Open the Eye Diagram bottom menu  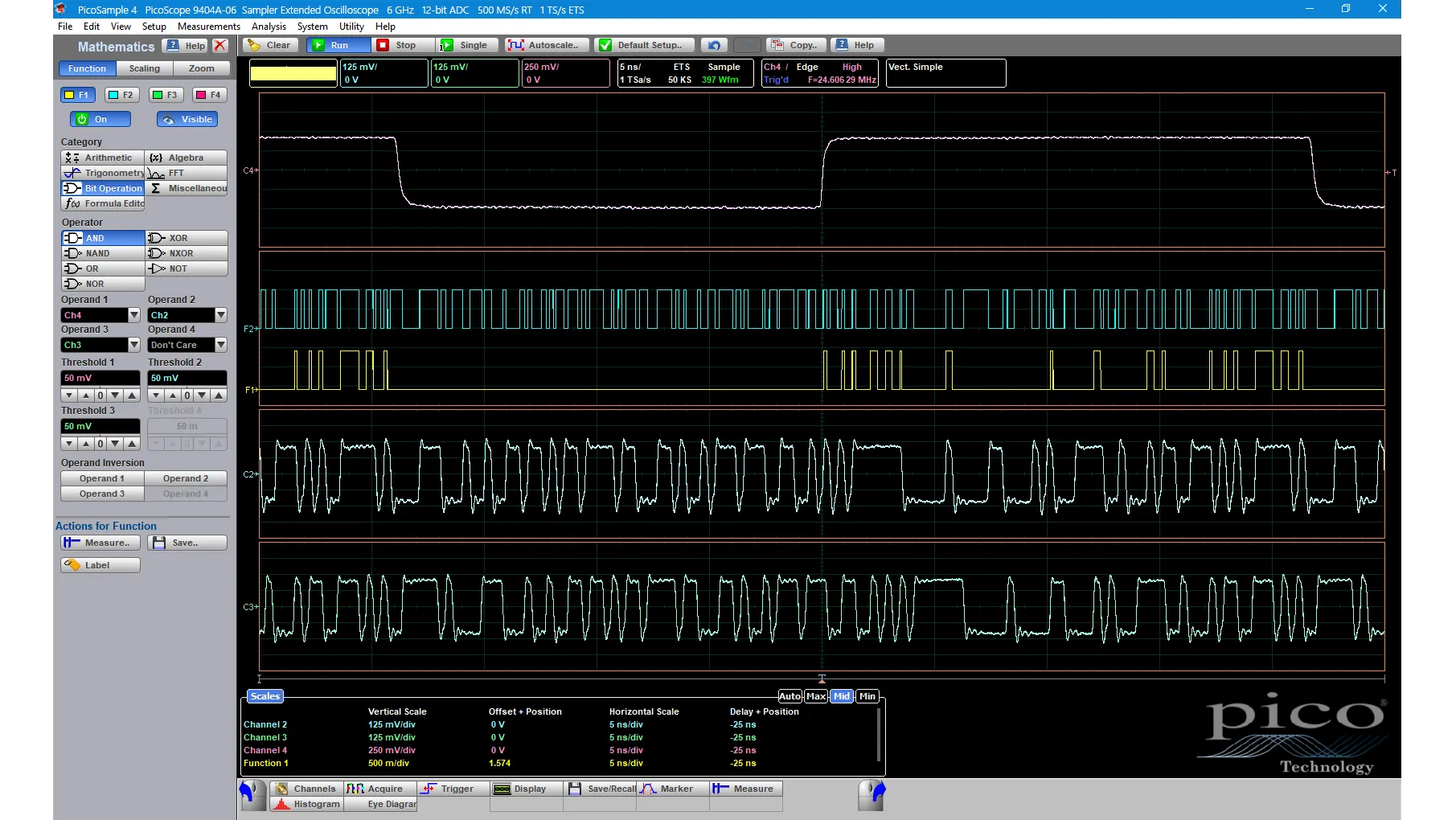point(380,804)
